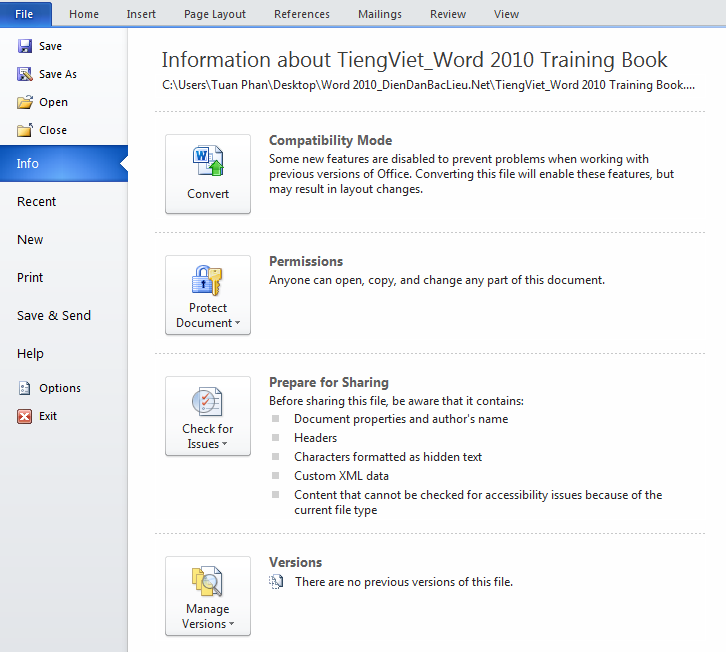Click the 'Prepare for Sharing' heading
Image resolution: width=726 pixels, height=652 pixels.
(329, 382)
